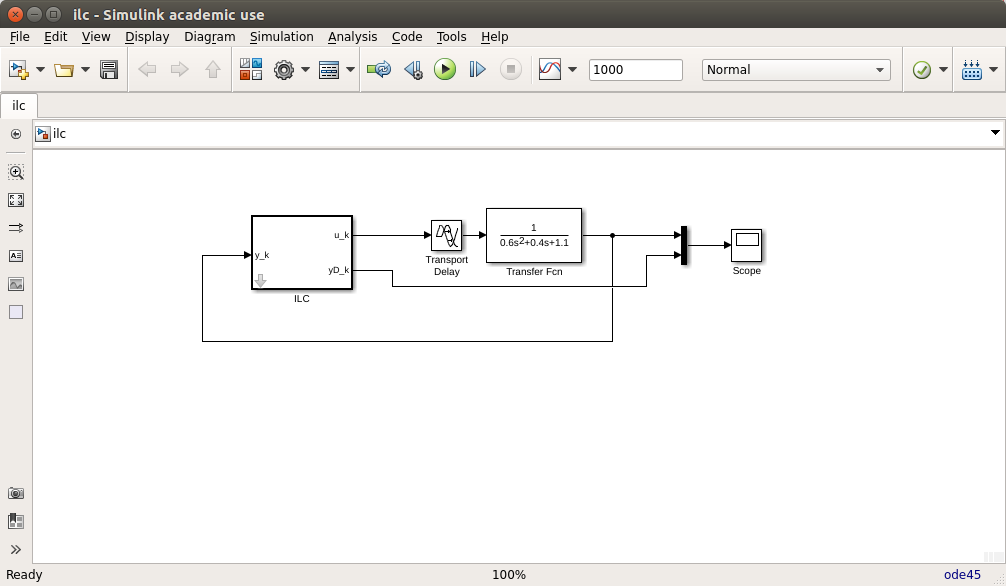Click the Step Forward button
The width and height of the screenshot is (1006, 586).
(x=477, y=69)
